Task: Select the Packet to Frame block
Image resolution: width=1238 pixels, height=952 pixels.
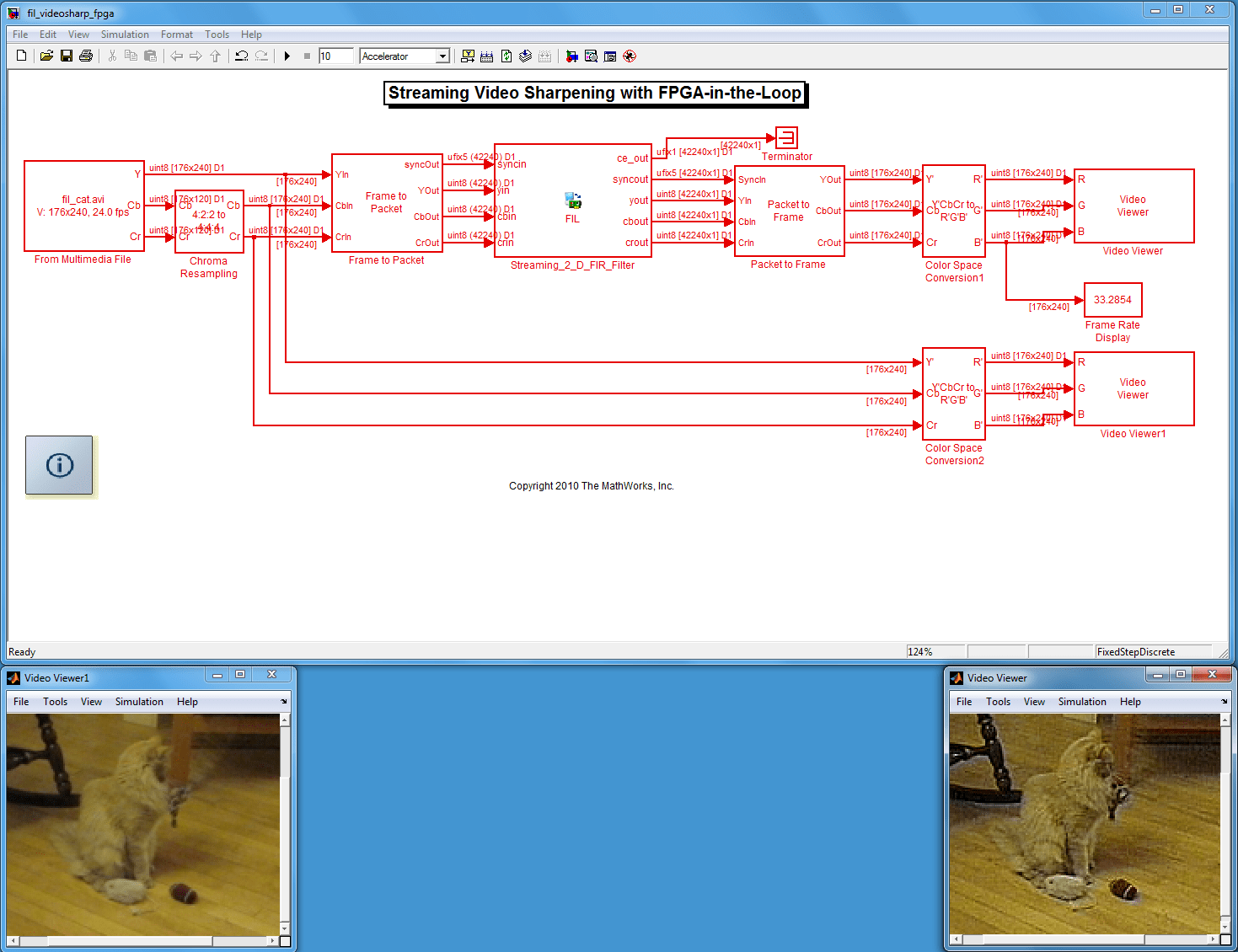Action: (x=790, y=211)
